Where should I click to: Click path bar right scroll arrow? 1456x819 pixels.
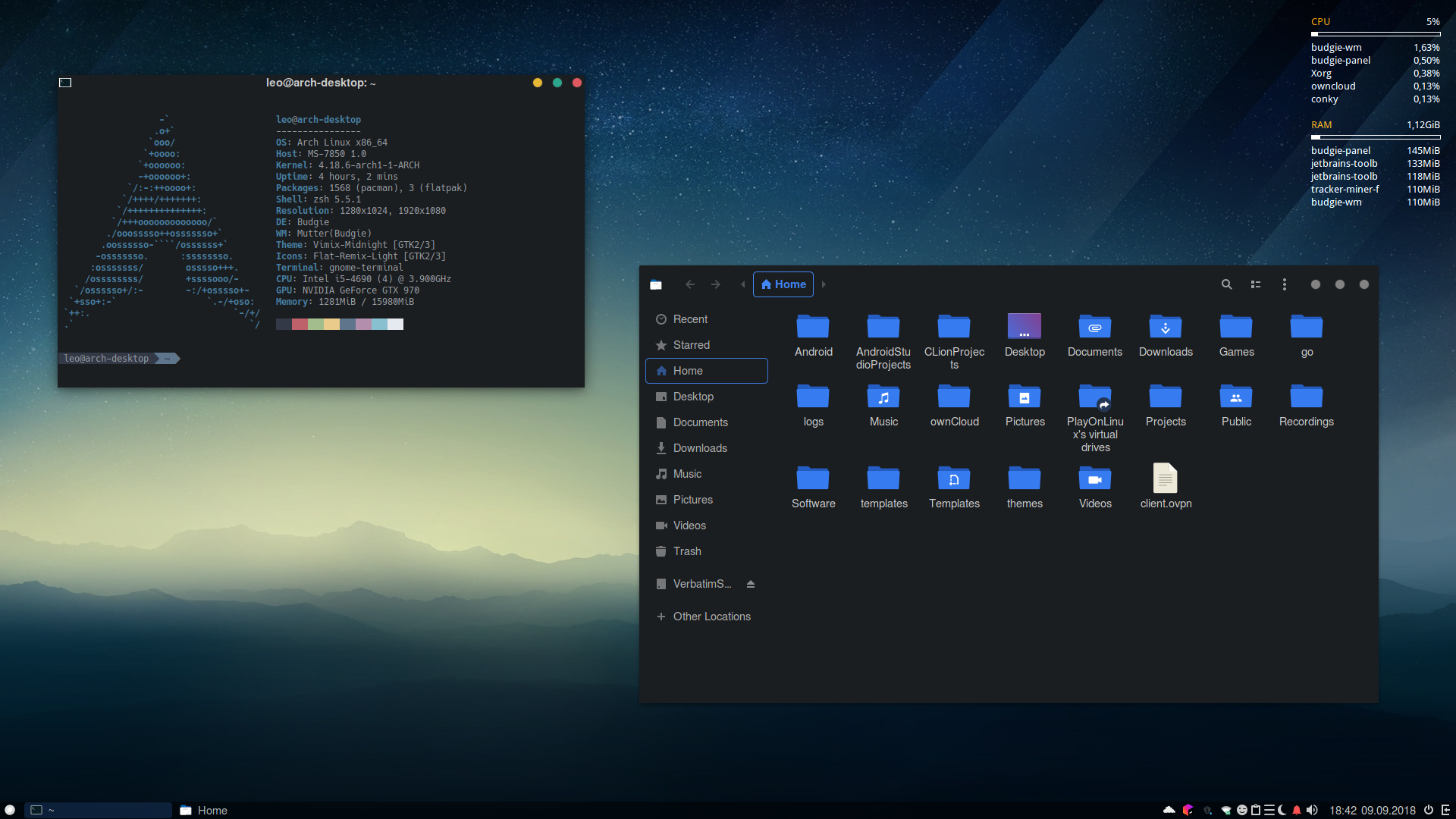tap(824, 284)
